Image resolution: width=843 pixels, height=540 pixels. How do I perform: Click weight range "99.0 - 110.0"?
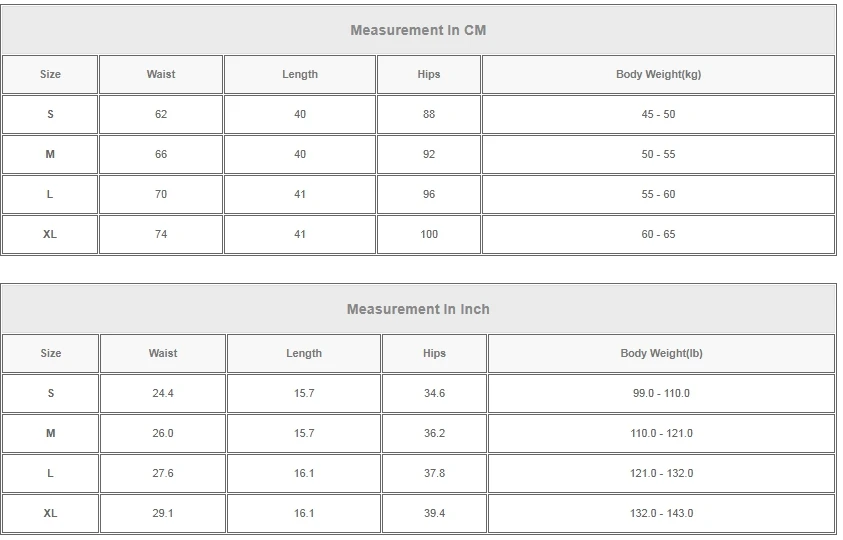point(661,393)
